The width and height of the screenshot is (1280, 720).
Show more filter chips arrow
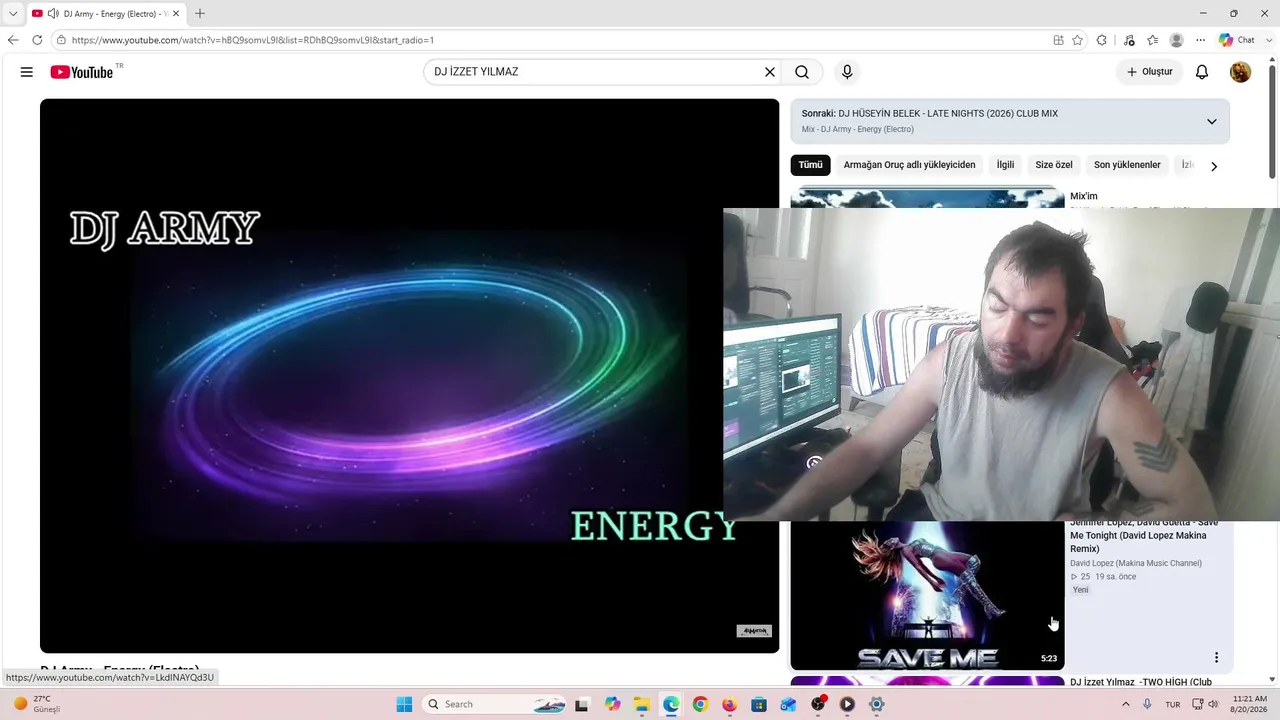pos(1214,166)
